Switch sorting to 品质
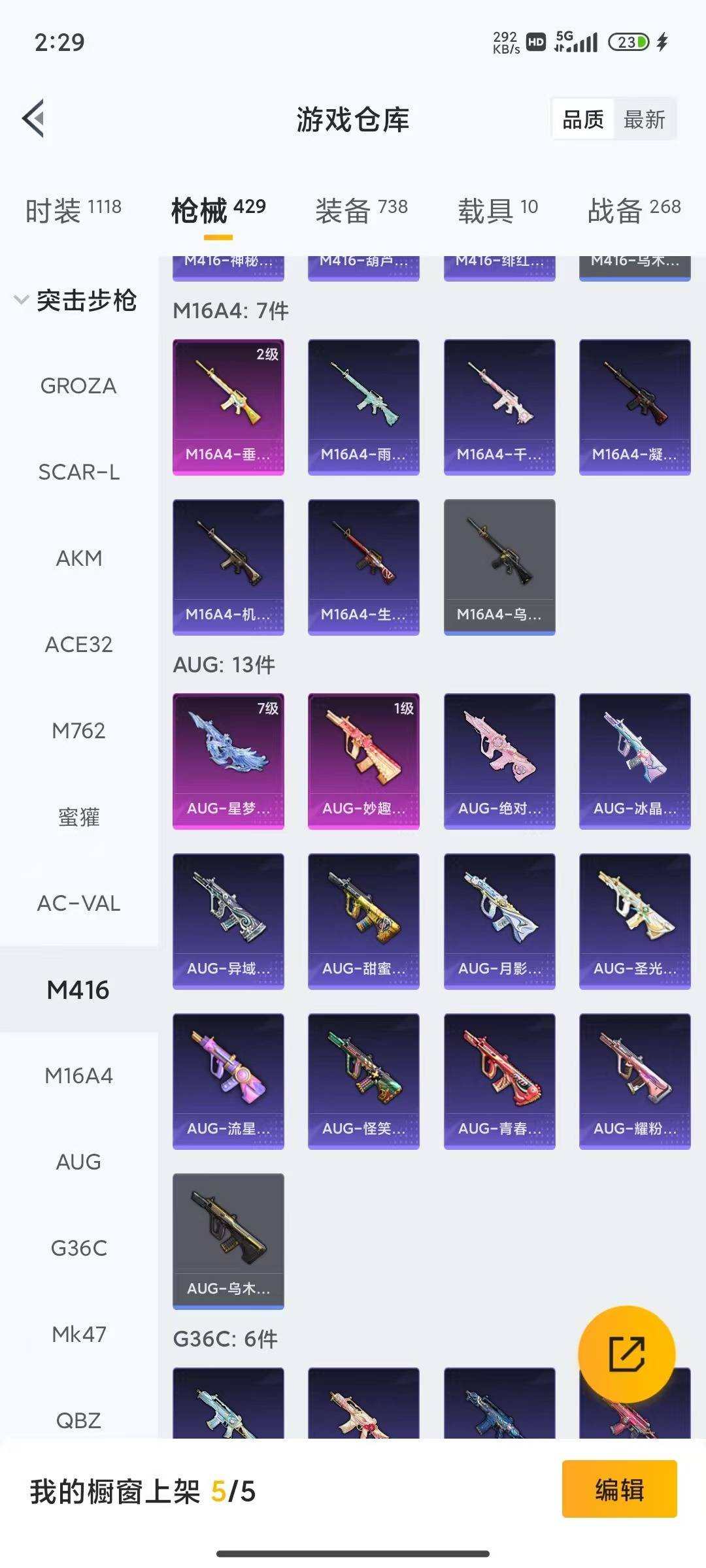706x1568 pixels. [583, 119]
